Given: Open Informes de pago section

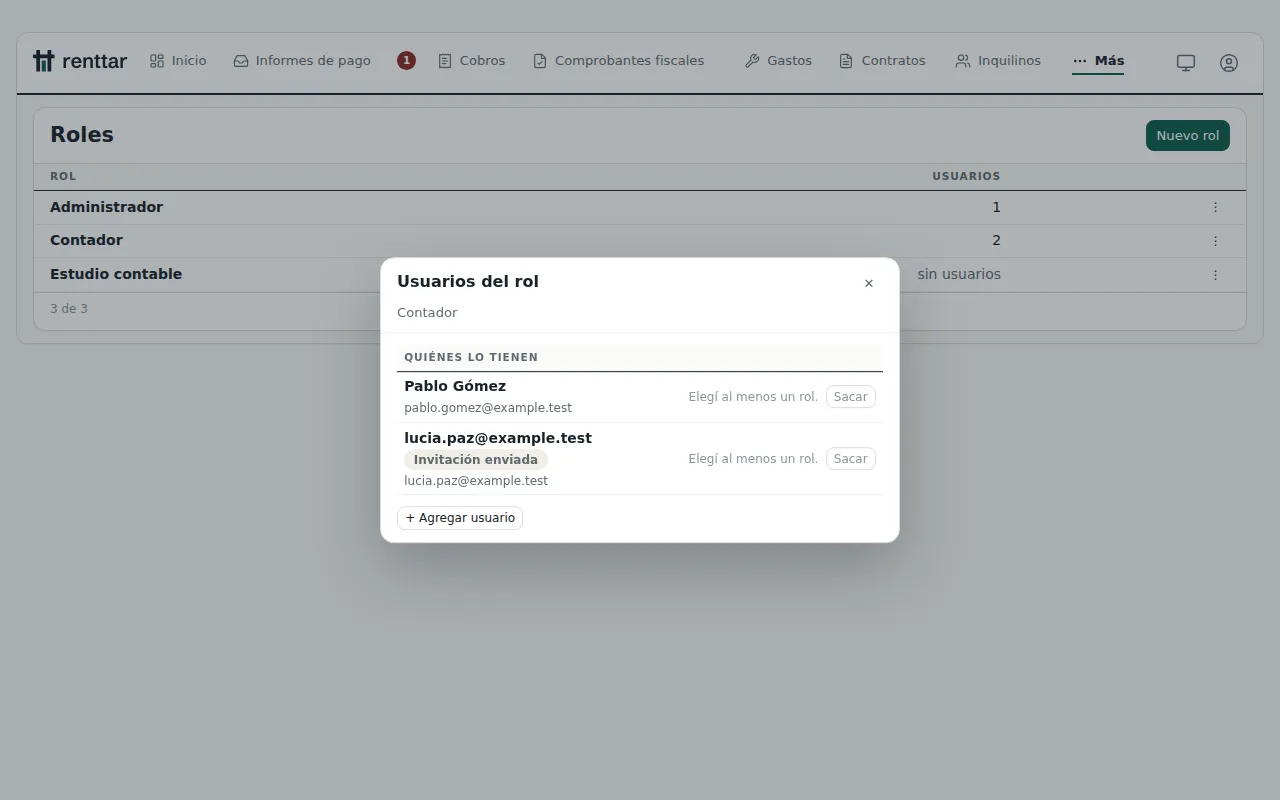Looking at the screenshot, I should point(302,61).
